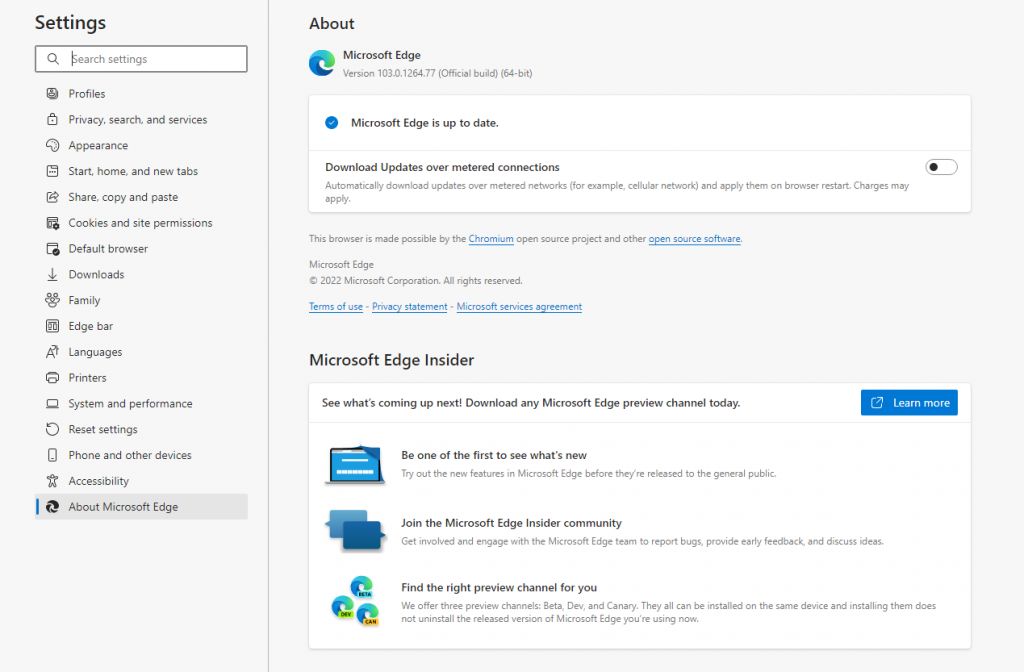The height and width of the screenshot is (672, 1024).
Task: Click the Downloads arrow icon
Action: (x=52, y=274)
